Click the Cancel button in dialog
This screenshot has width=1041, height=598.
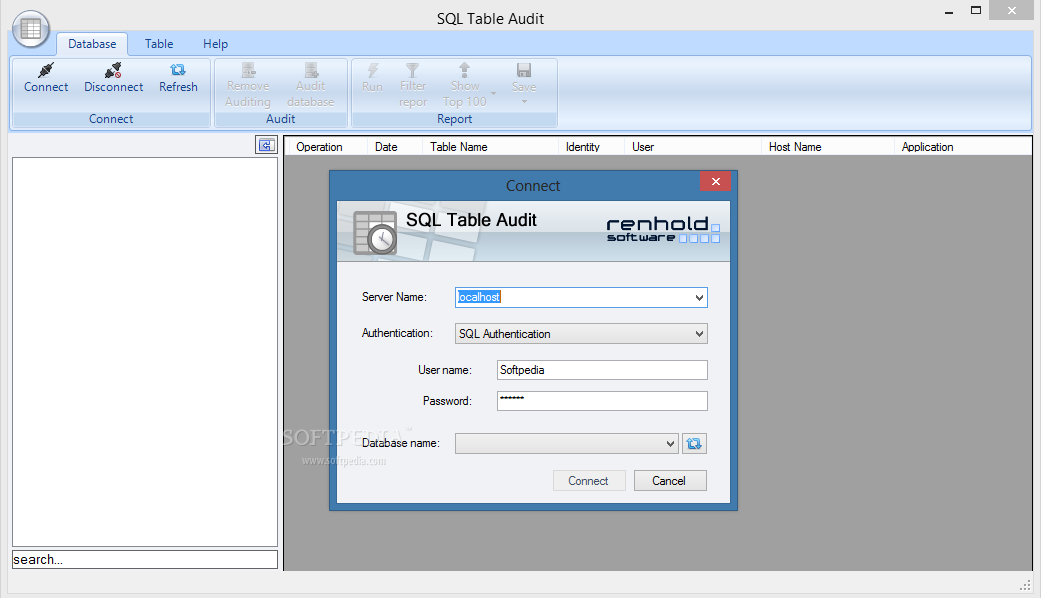pyautogui.click(x=670, y=481)
